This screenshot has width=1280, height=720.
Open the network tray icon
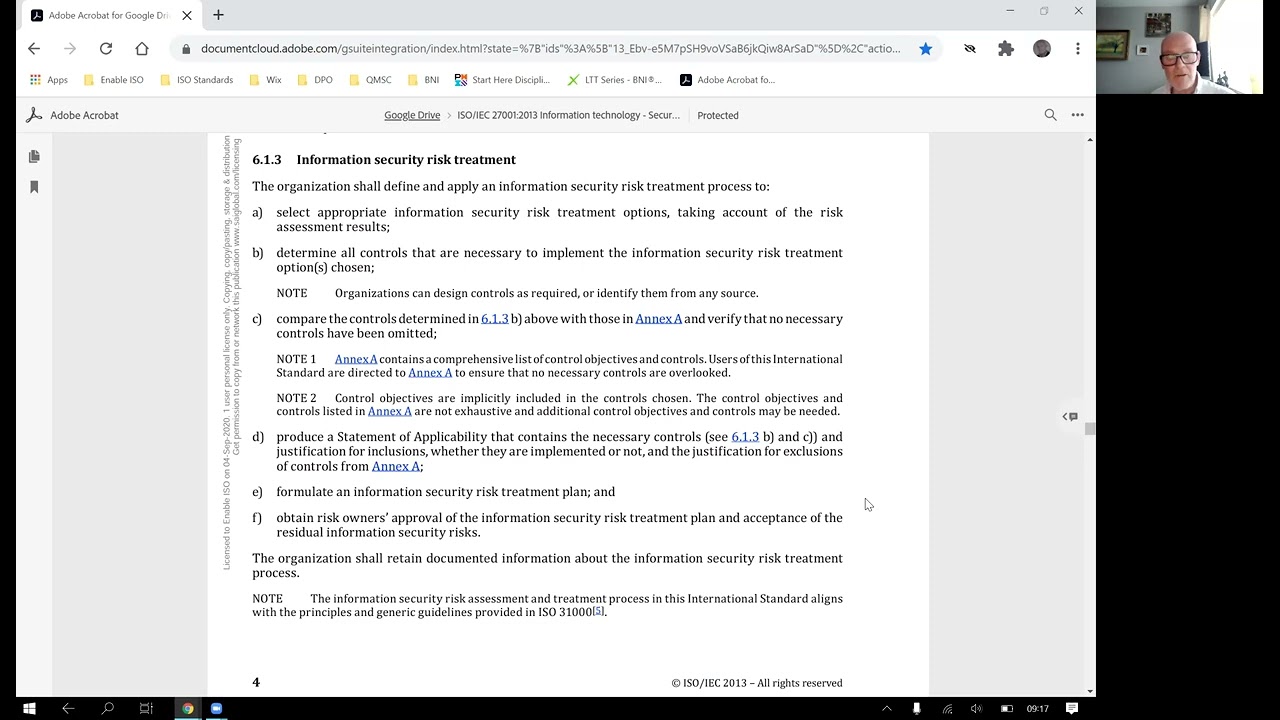(x=947, y=709)
